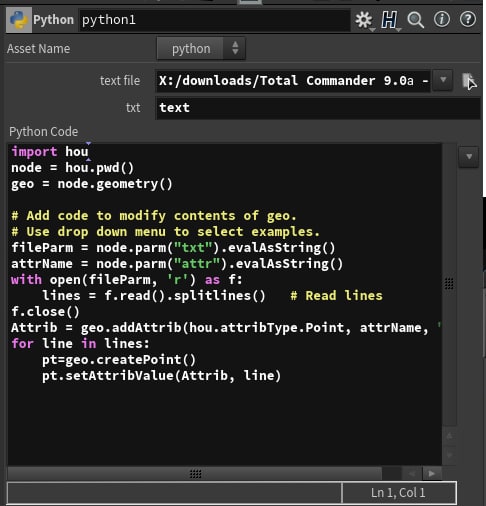The height and width of the screenshot is (506, 486).
Task: Click the txt parameter field containing text
Action: click(x=318, y=108)
